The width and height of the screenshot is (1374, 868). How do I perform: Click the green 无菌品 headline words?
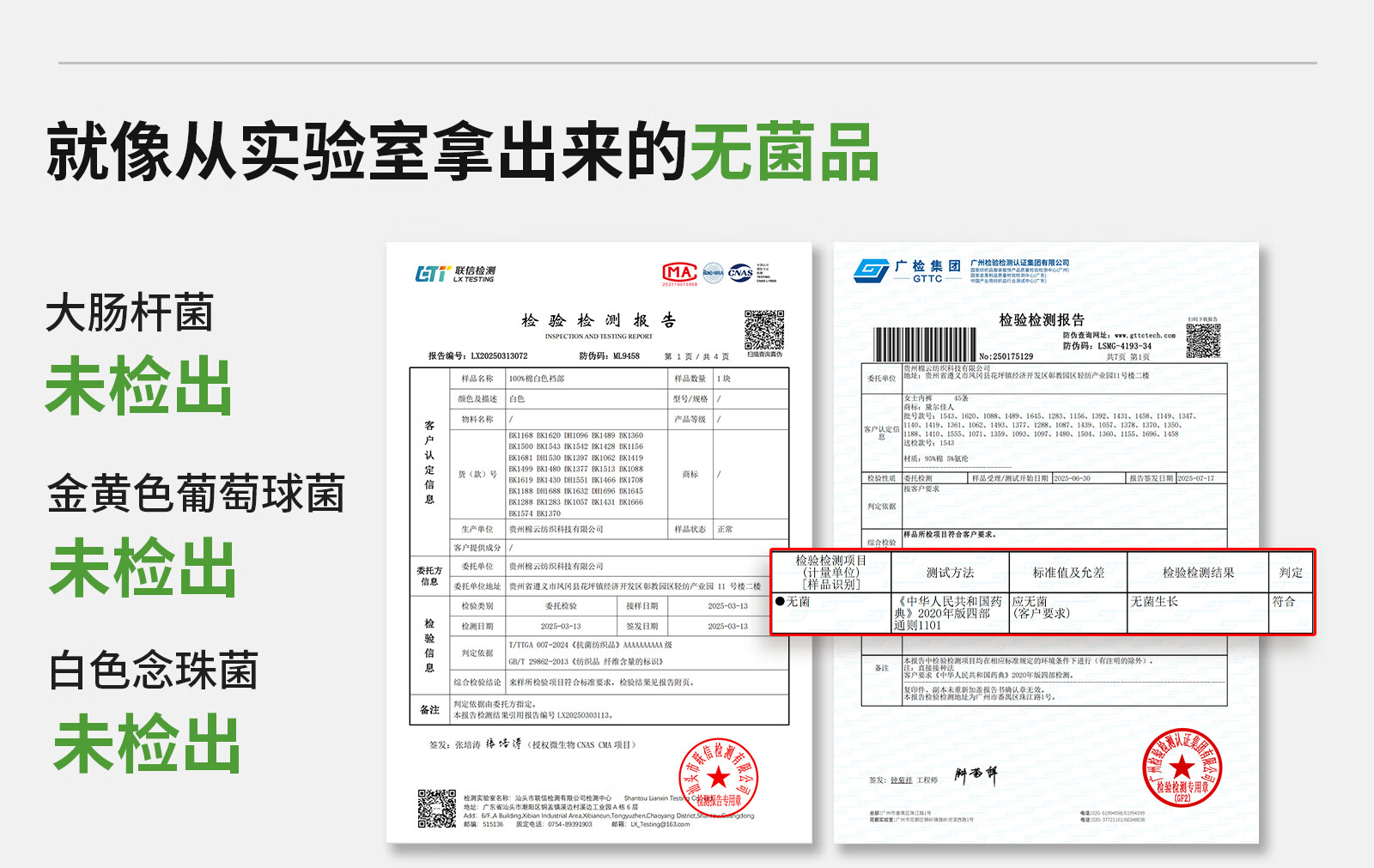click(x=785, y=152)
